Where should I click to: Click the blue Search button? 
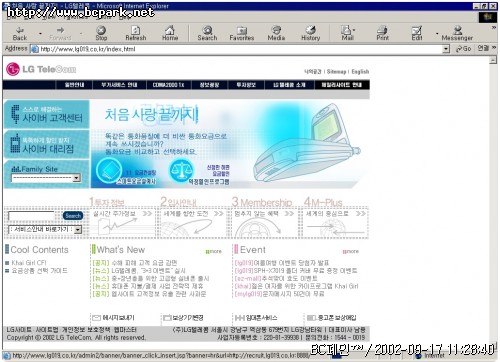click(x=73, y=216)
